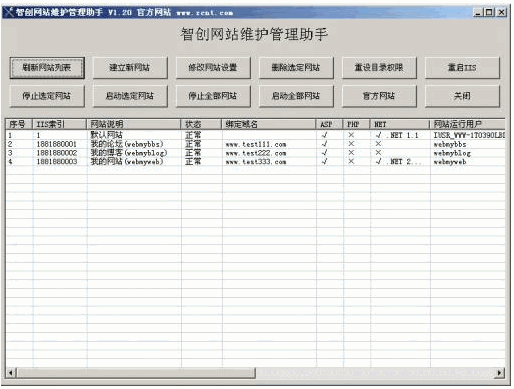Click the NET column header
Image resolution: width=514 pixels, height=389 pixels.
click(x=400, y=124)
